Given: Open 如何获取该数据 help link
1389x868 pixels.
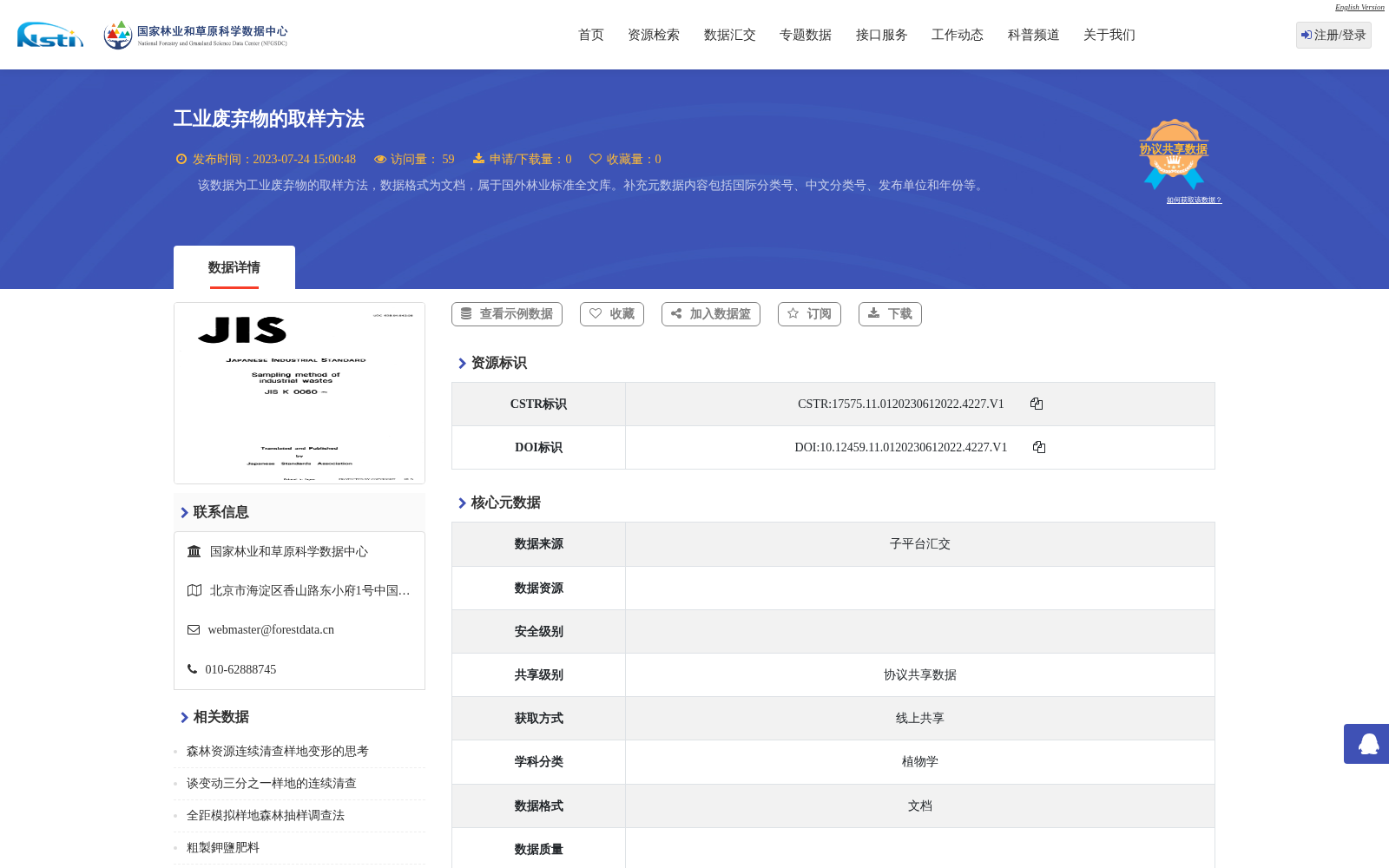Looking at the screenshot, I should (1194, 200).
